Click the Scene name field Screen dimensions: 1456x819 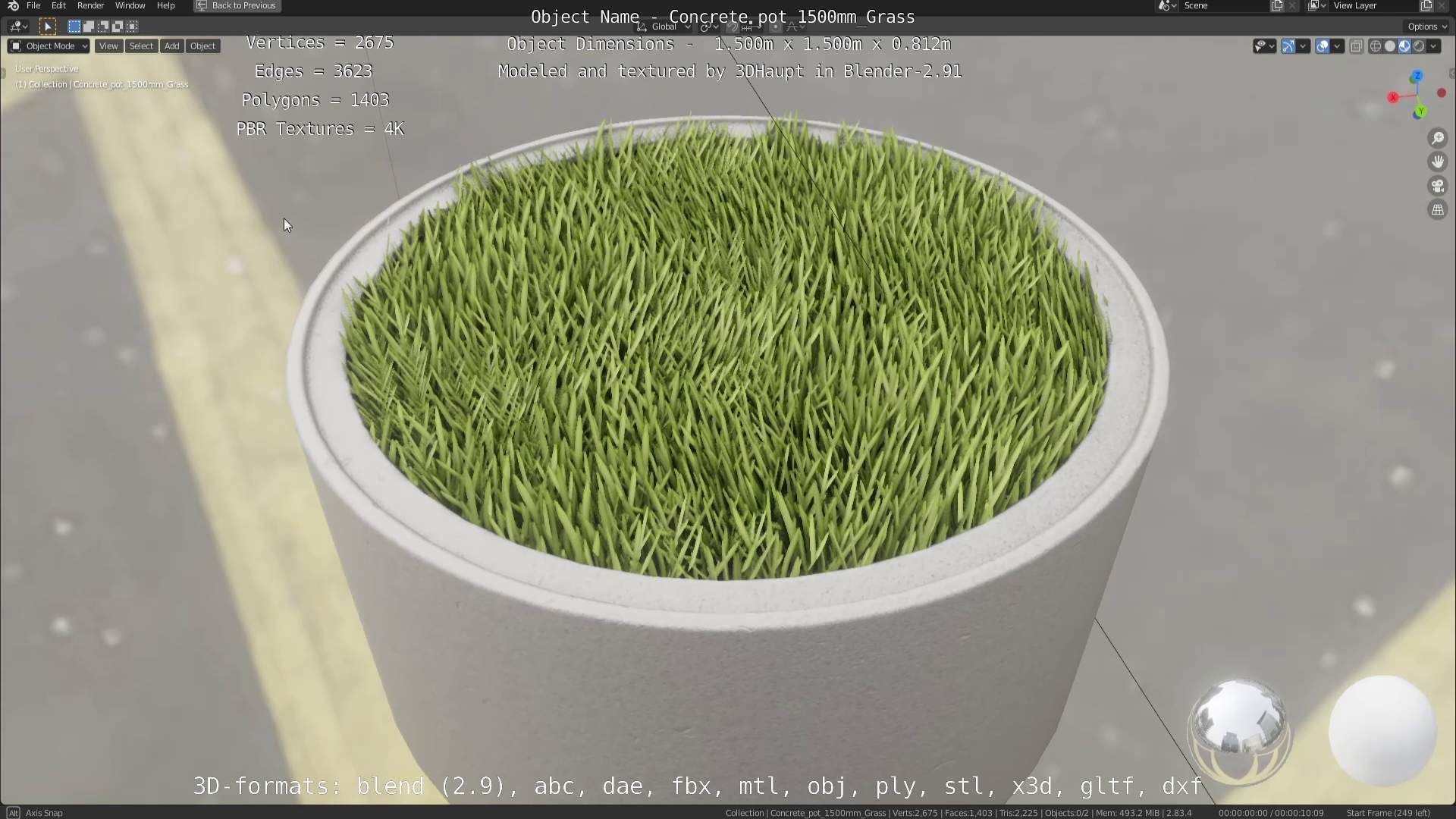[x=1225, y=5]
